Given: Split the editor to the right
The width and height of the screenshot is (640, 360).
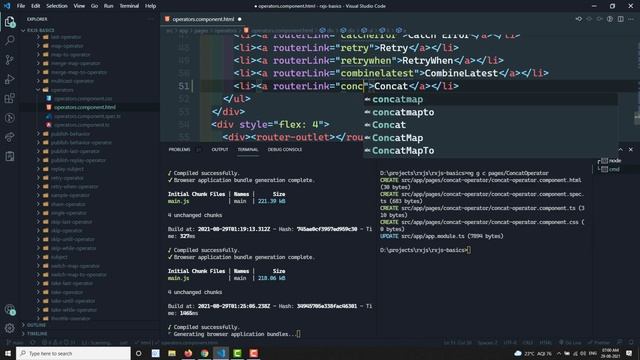Looking at the screenshot, I should pyautogui.click(x=620, y=19).
